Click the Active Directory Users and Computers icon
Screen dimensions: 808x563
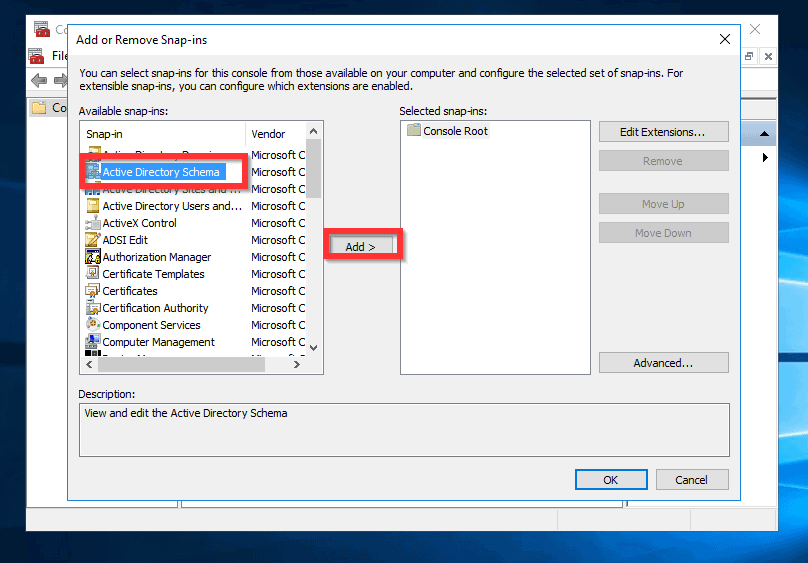pyautogui.click(x=93, y=206)
